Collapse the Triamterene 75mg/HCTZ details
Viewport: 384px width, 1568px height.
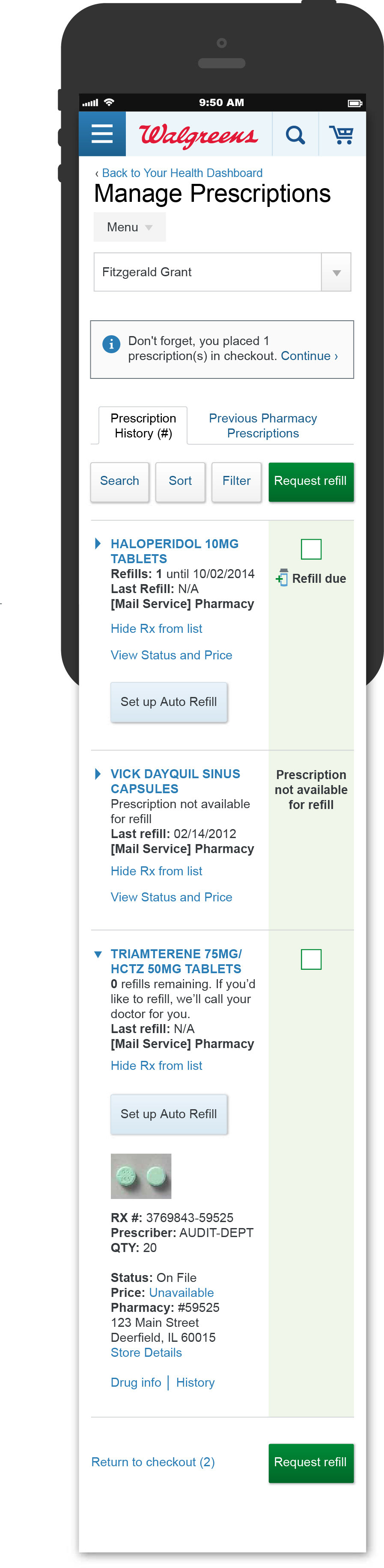pos(98,954)
